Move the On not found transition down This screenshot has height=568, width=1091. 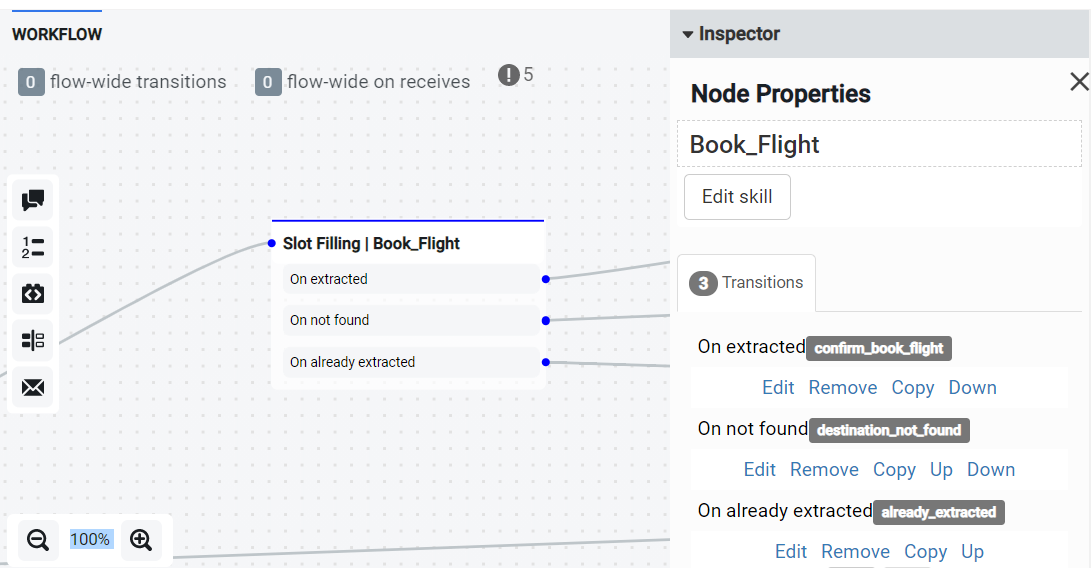pos(991,470)
